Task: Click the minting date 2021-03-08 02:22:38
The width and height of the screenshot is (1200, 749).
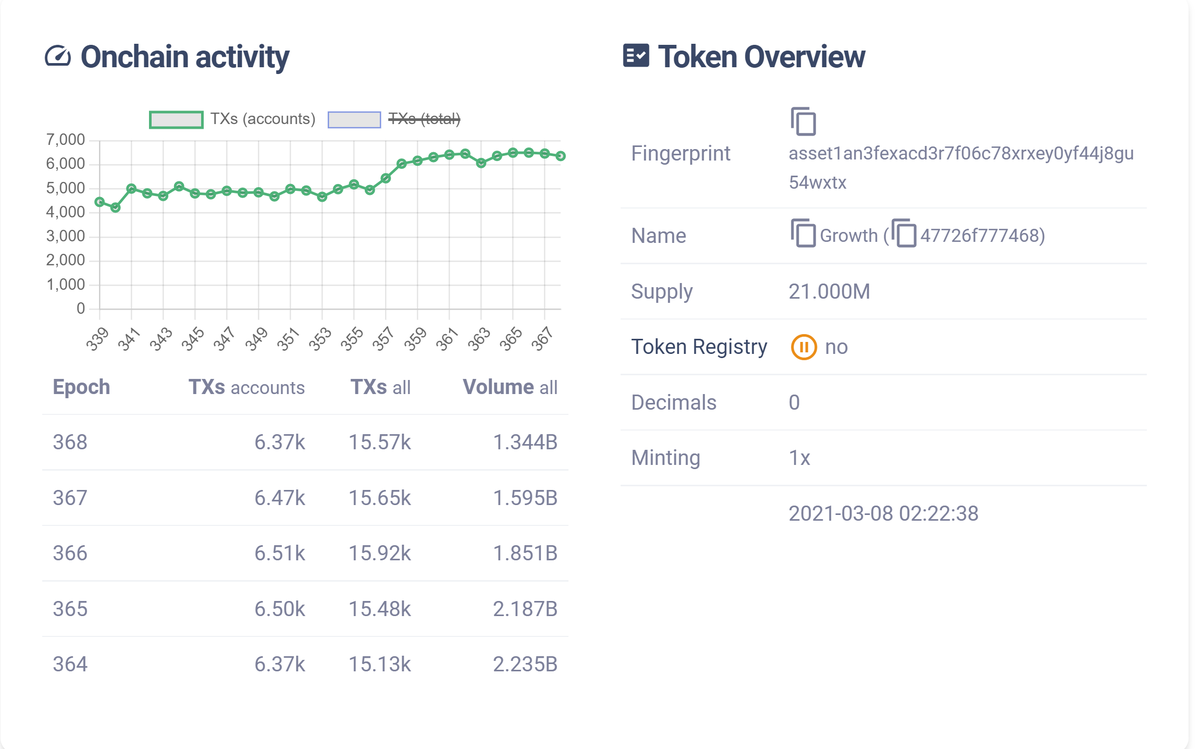Action: (883, 513)
